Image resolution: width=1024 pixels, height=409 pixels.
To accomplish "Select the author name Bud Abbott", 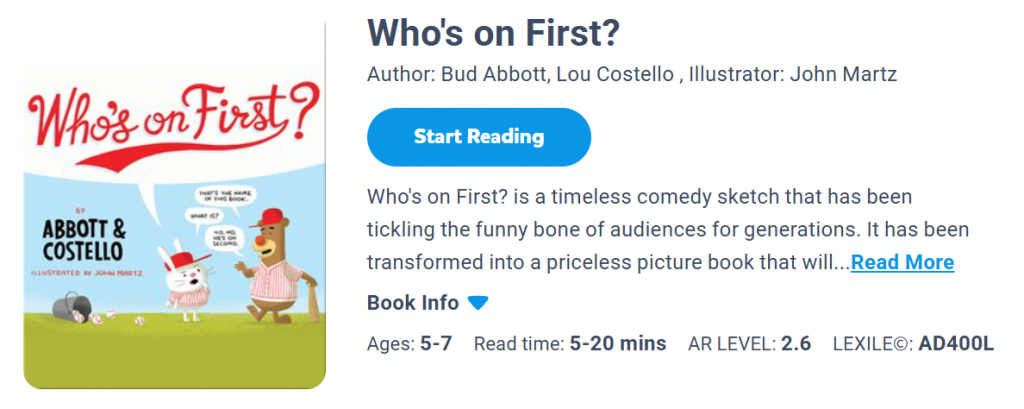I will tap(492, 76).
